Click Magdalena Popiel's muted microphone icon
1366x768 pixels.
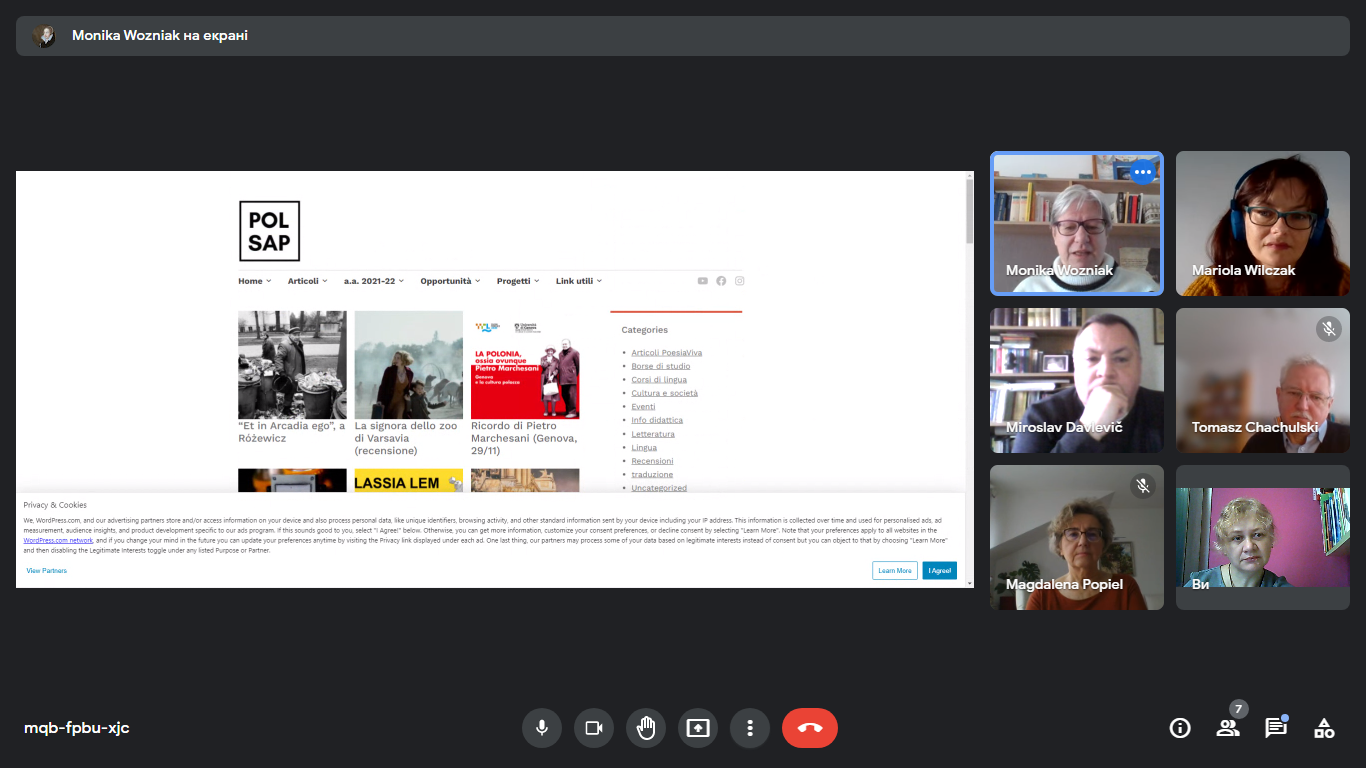pos(1143,486)
